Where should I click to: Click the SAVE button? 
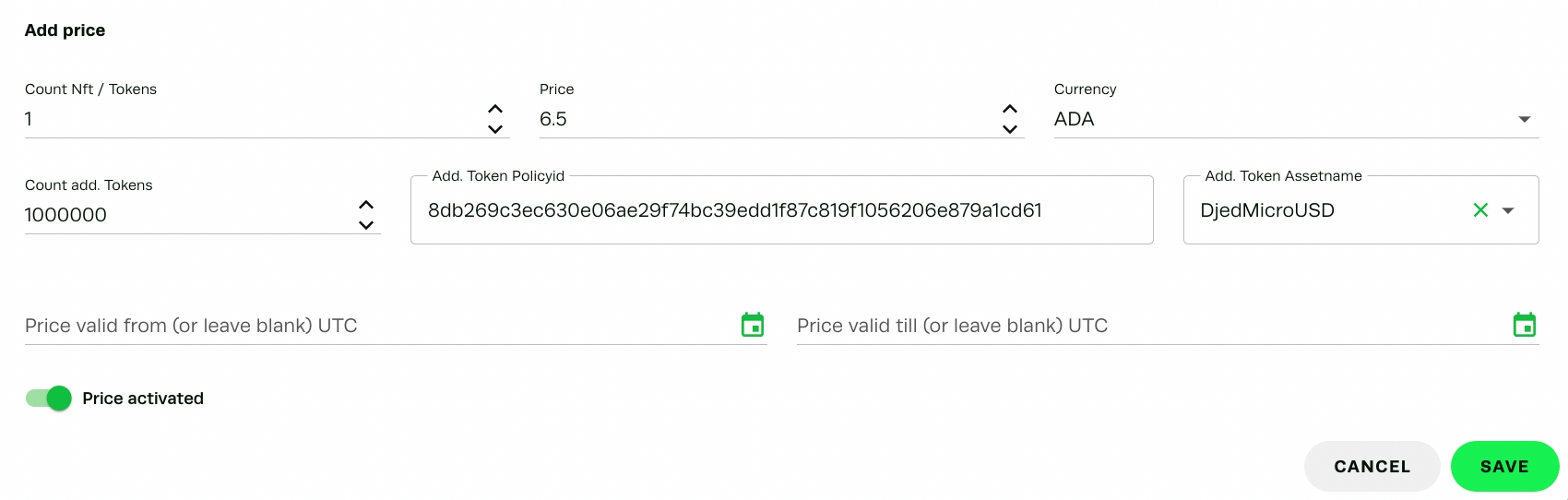(x=1504, y=467)
